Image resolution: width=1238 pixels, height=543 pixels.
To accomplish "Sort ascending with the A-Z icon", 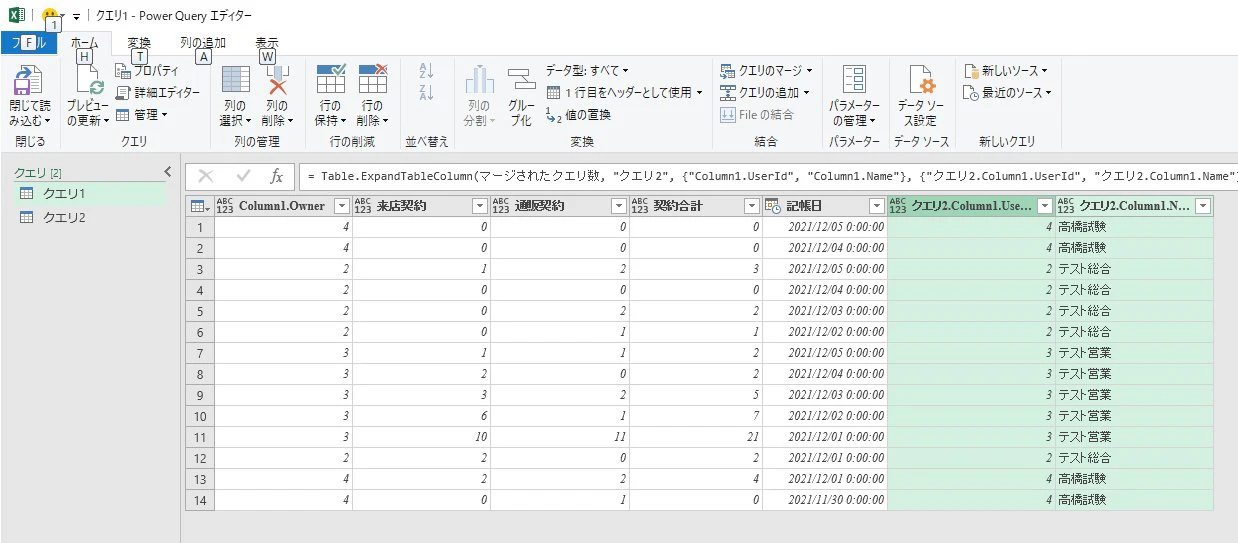I will click(426, 71).
